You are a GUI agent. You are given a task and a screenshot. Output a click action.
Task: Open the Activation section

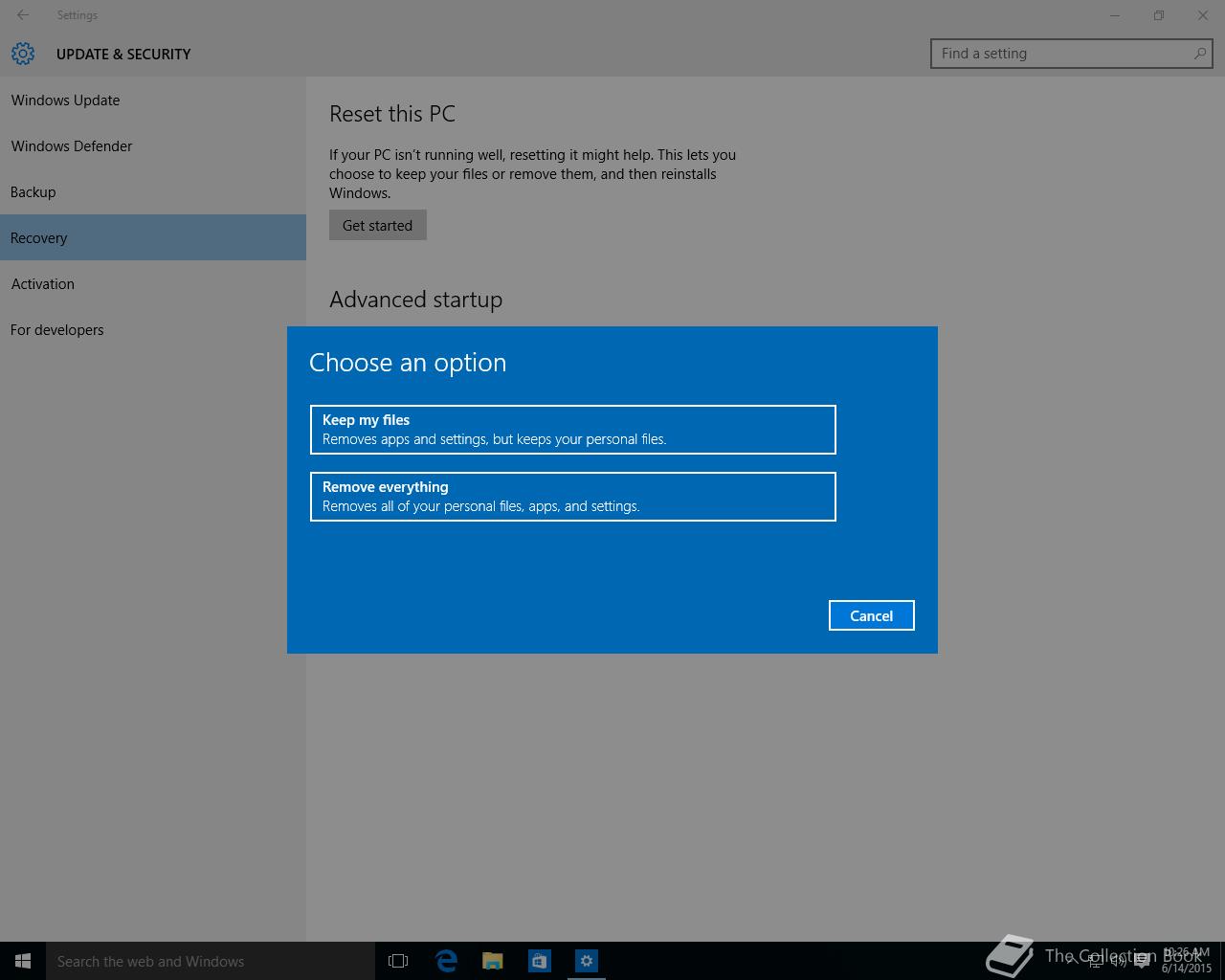coord(153,283)
